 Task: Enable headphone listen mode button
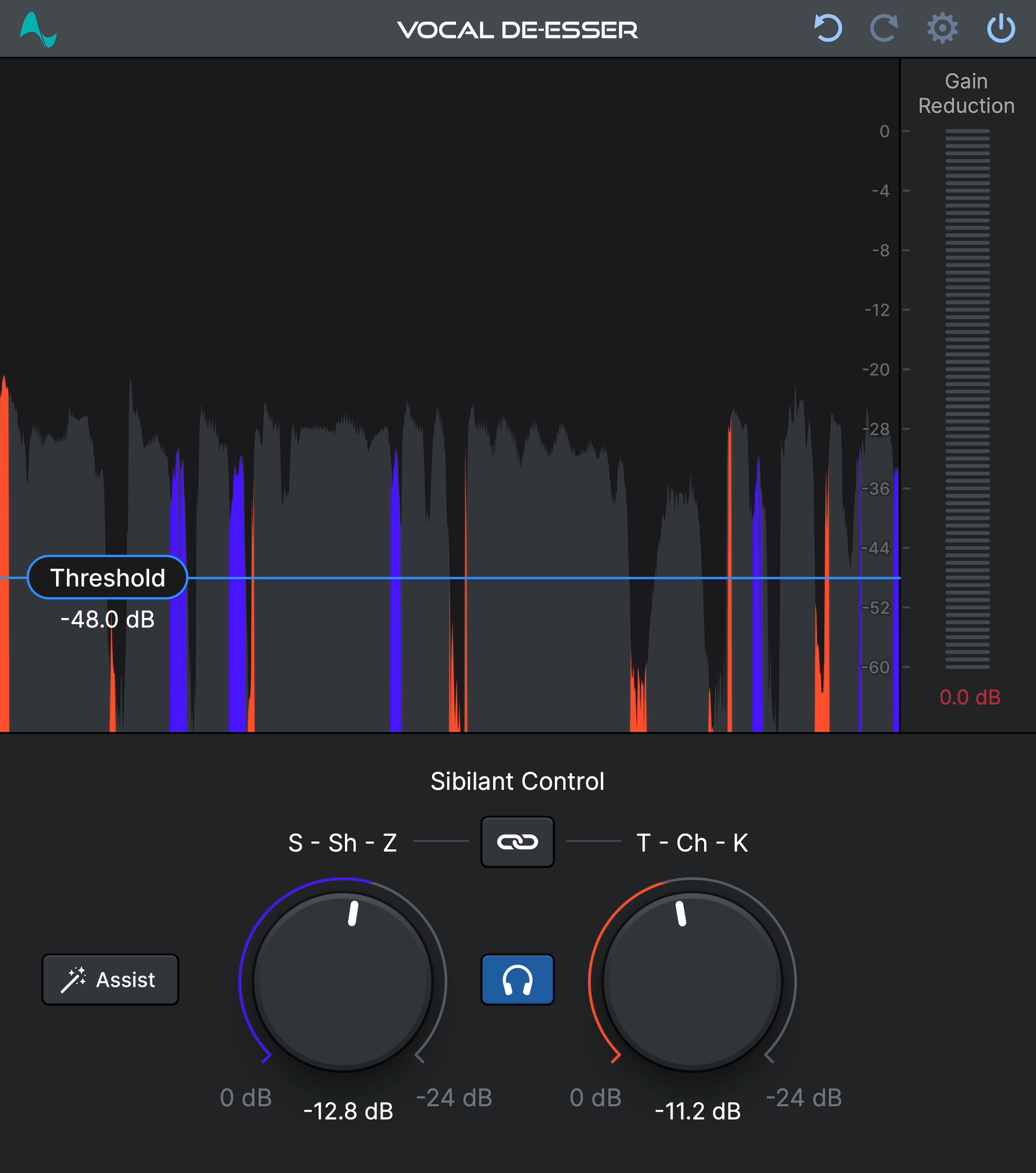(517, 979)
